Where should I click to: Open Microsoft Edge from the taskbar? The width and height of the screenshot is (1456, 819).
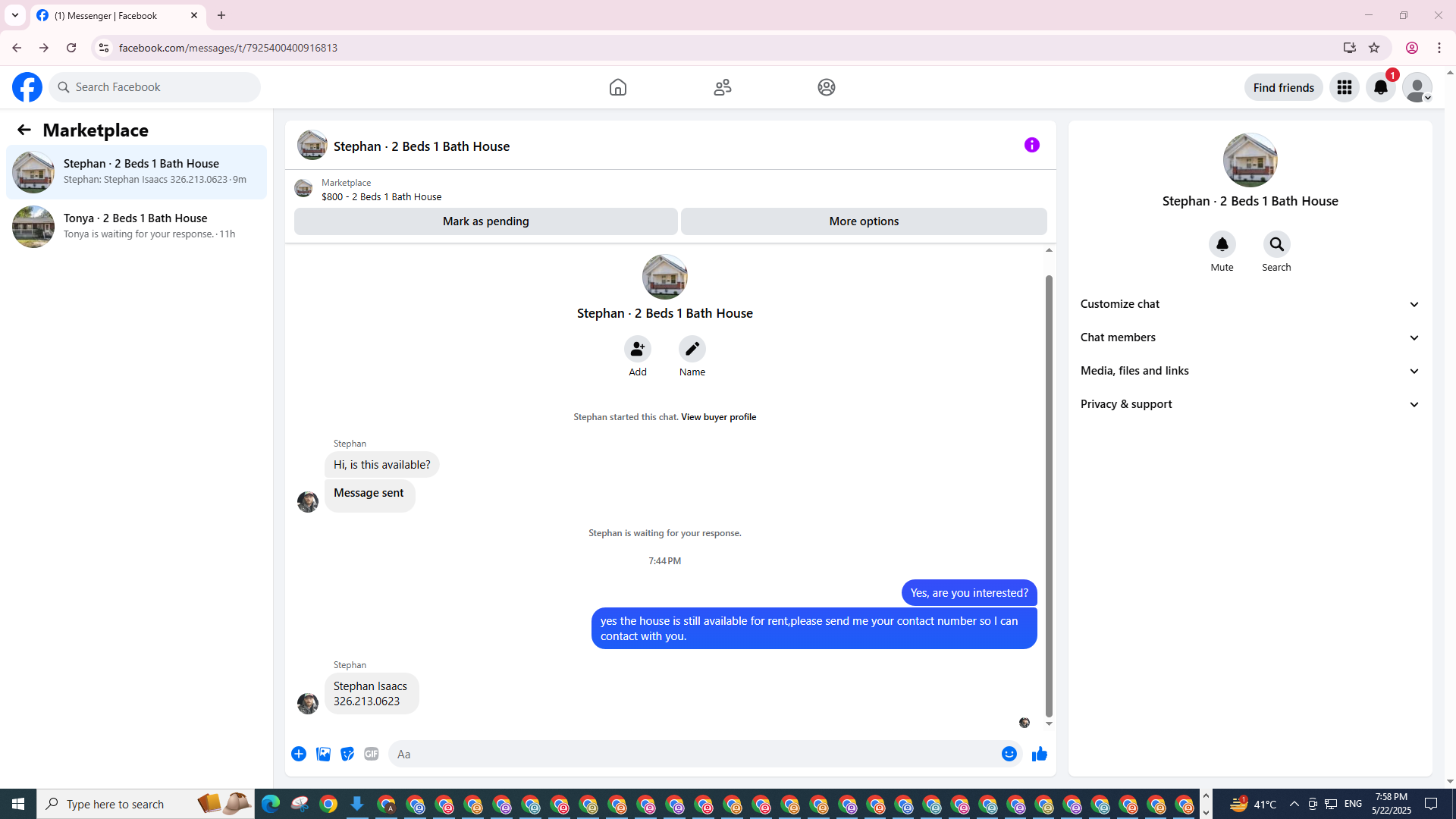[271, 804]
